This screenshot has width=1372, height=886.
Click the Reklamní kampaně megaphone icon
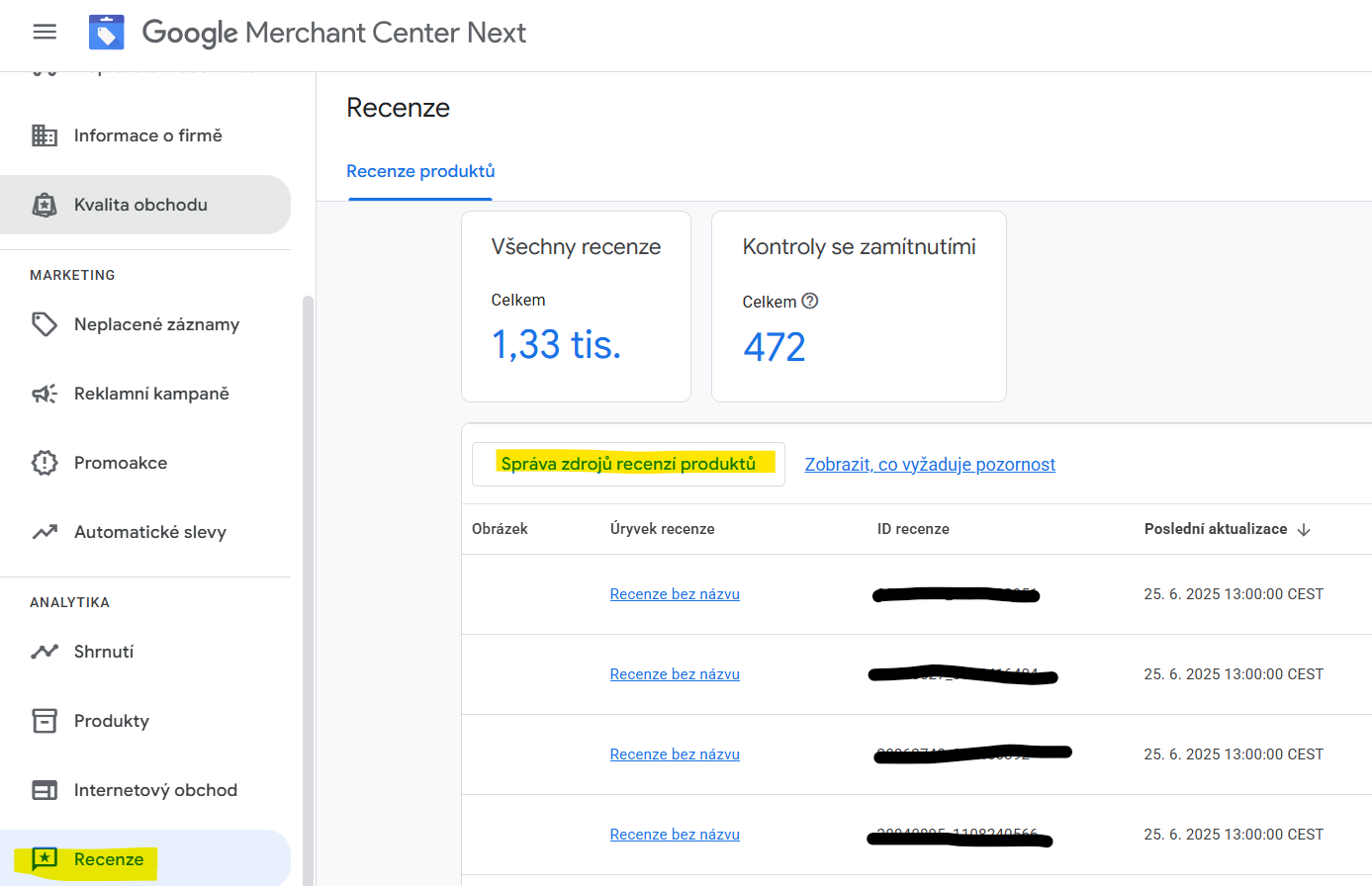[x=45, y=394]
